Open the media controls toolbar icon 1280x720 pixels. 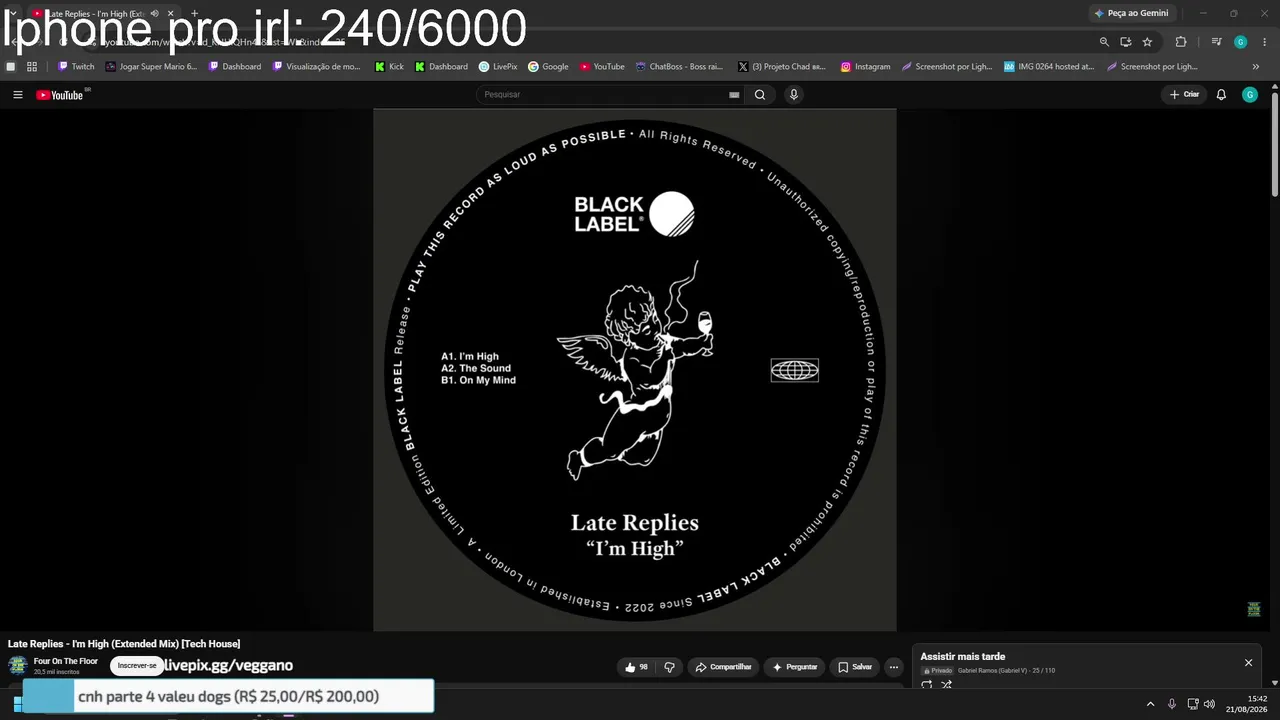(x=1216, y=42)
